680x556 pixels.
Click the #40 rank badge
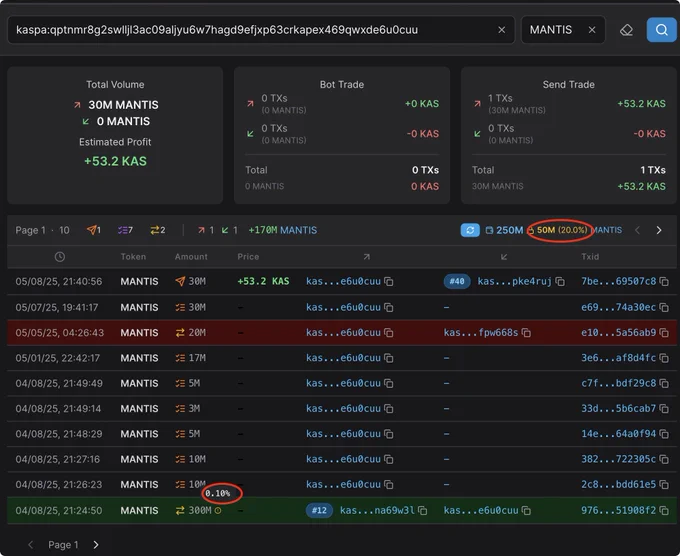pyautogui.click(x=457, y=281)
